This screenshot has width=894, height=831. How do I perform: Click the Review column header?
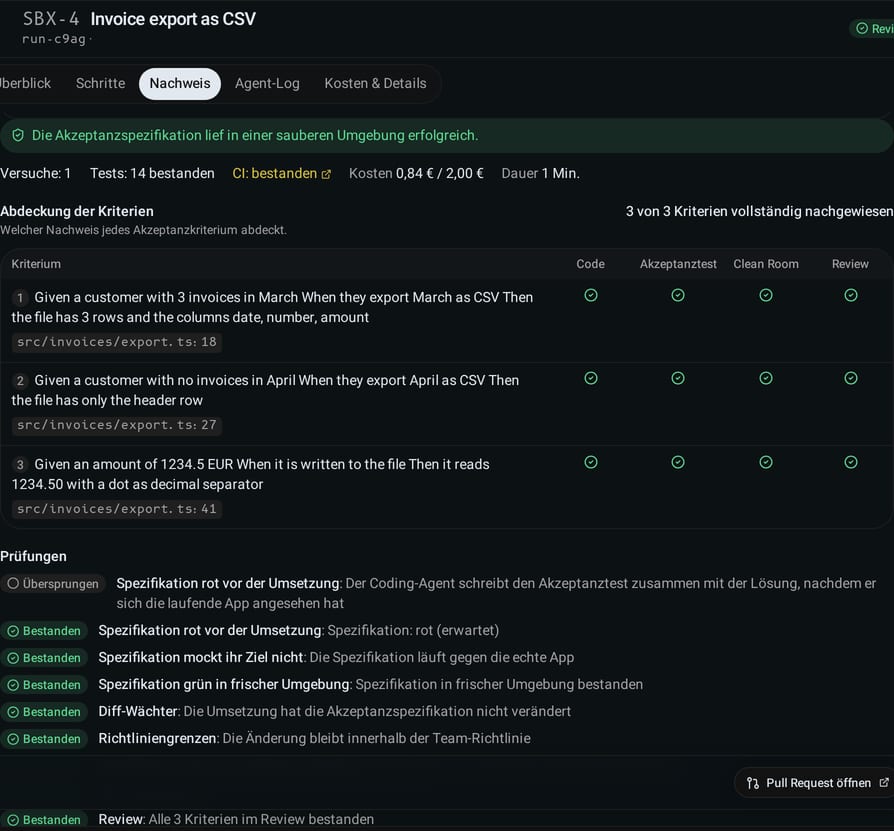pos(850,264)
